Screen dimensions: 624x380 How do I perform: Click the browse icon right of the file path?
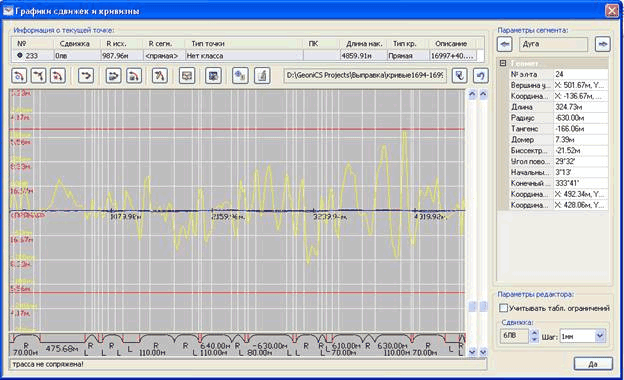[460, 76]
